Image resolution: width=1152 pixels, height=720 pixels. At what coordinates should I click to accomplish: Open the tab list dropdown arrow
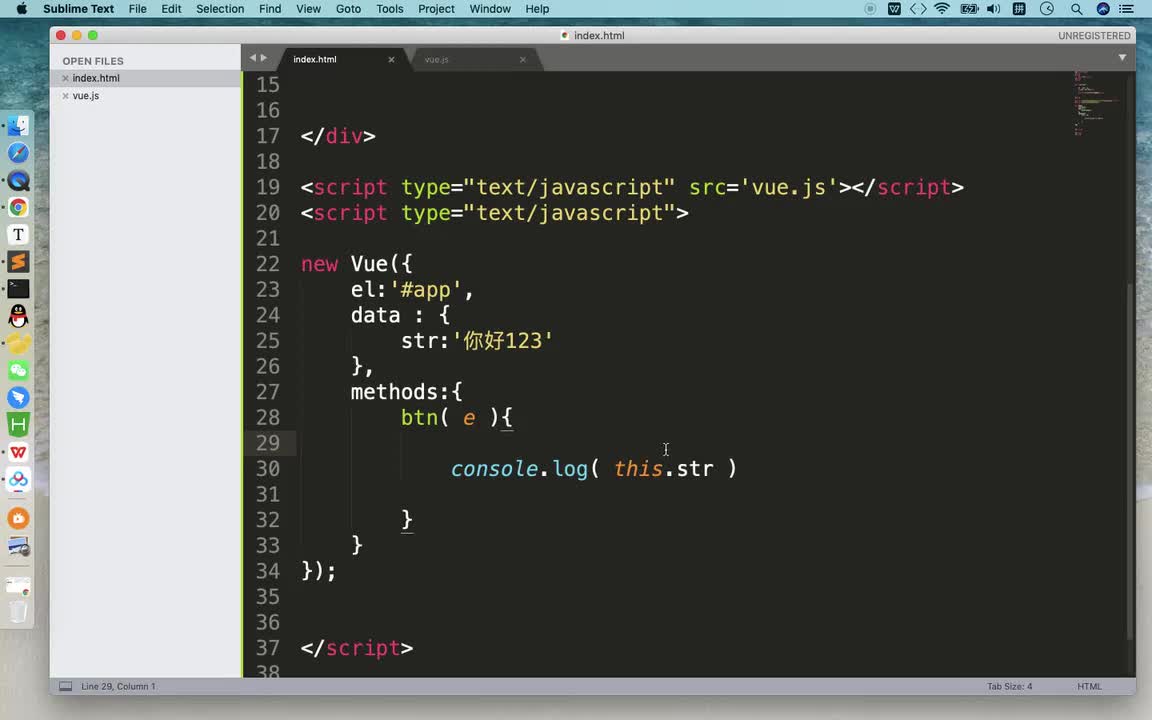[1122, 57]
